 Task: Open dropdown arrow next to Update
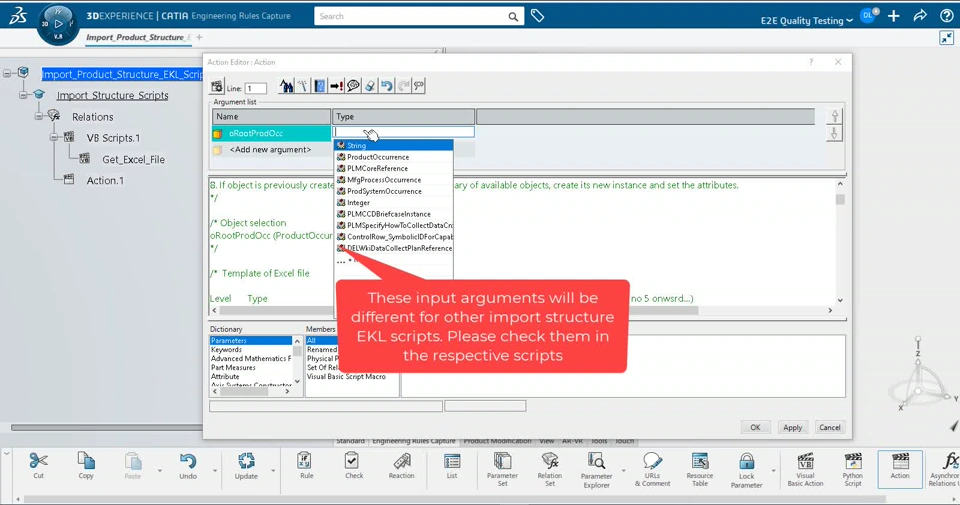pos(273,471)
